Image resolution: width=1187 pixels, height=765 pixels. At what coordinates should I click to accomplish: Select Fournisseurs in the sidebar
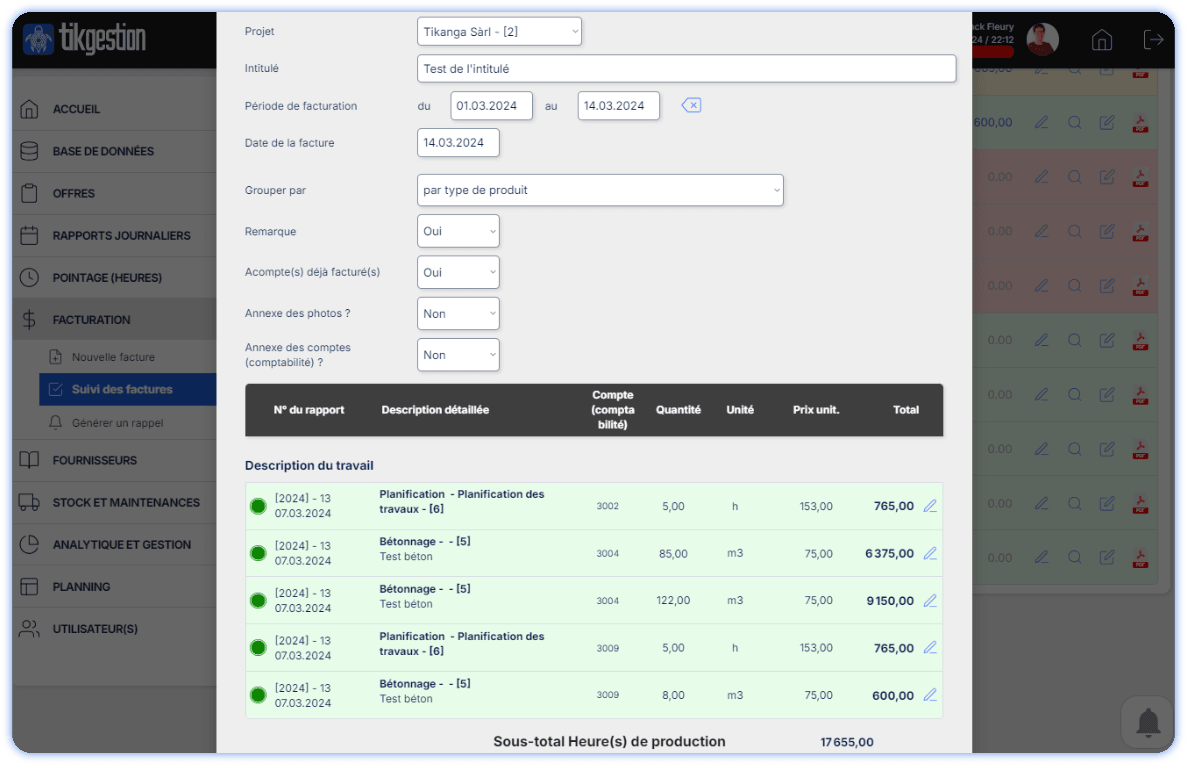tap(95, 461)
